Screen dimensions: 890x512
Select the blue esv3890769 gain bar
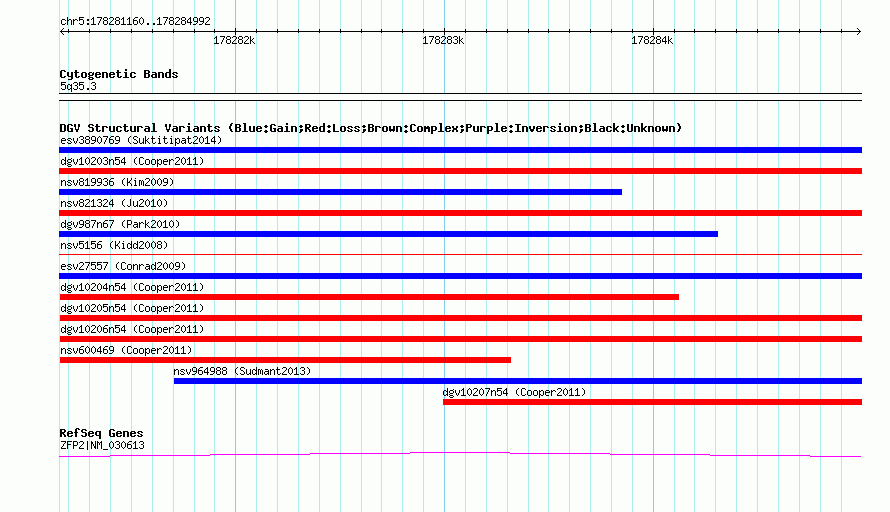point(460,150)
